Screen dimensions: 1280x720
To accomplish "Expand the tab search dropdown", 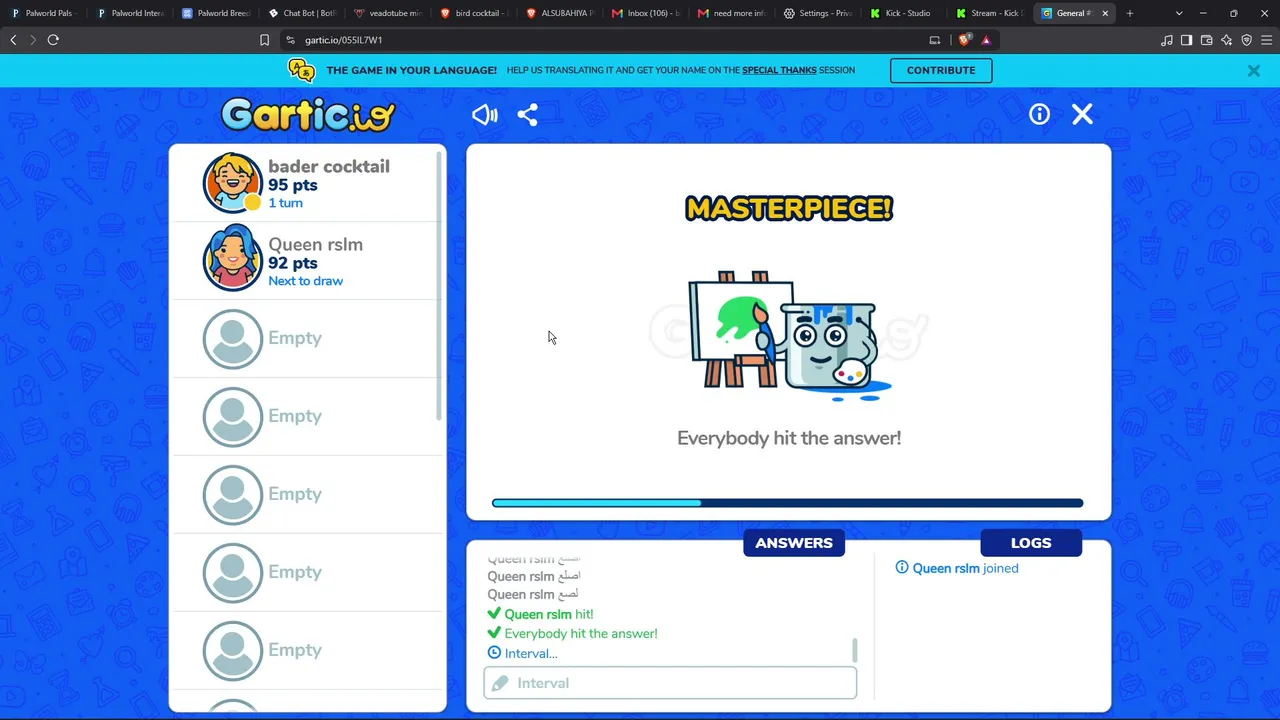I will tap(1179, 13).
